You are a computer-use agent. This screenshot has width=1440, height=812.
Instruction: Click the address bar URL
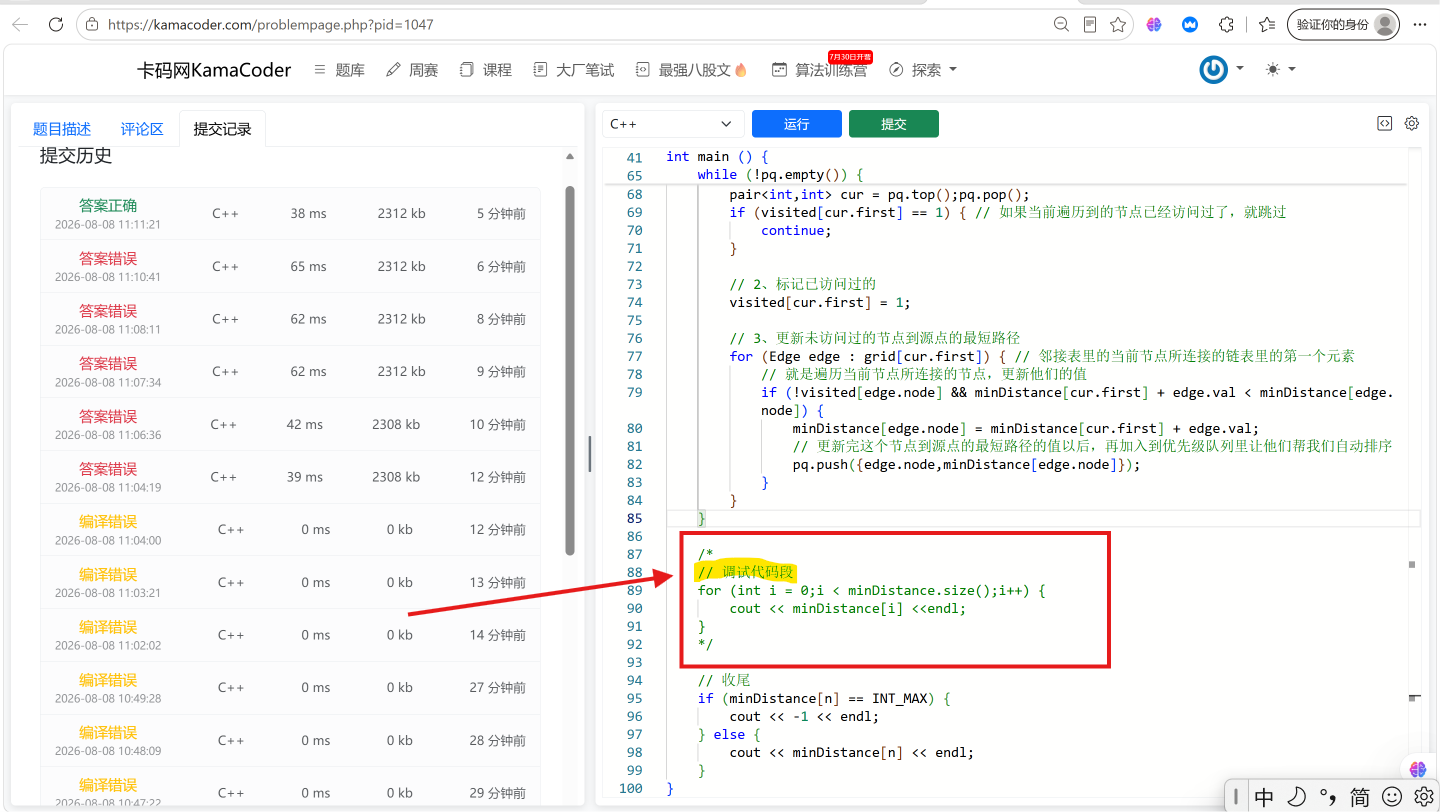point(270,25)
